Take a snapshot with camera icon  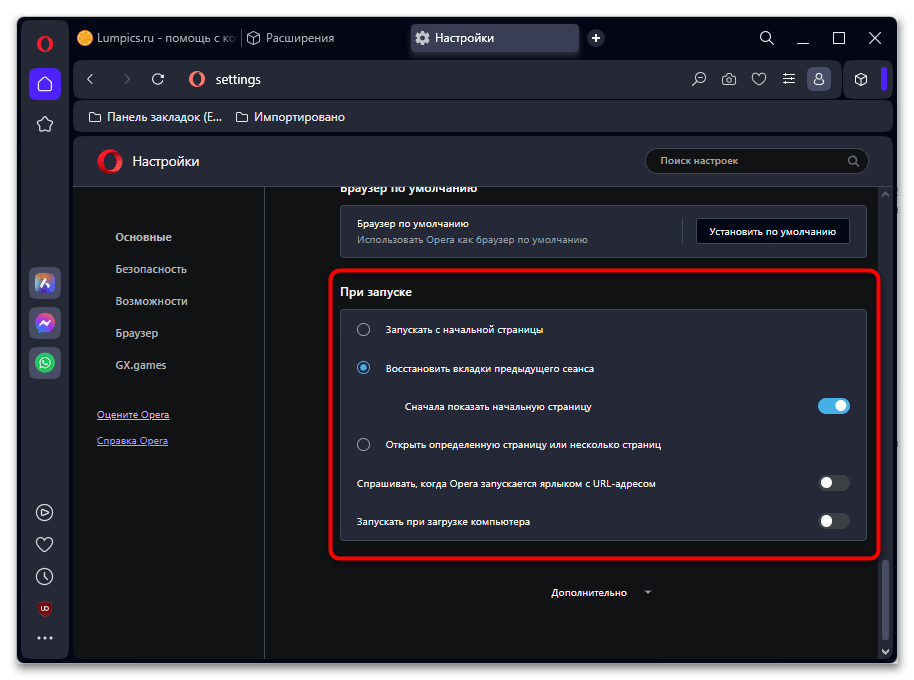coord(729,79)
